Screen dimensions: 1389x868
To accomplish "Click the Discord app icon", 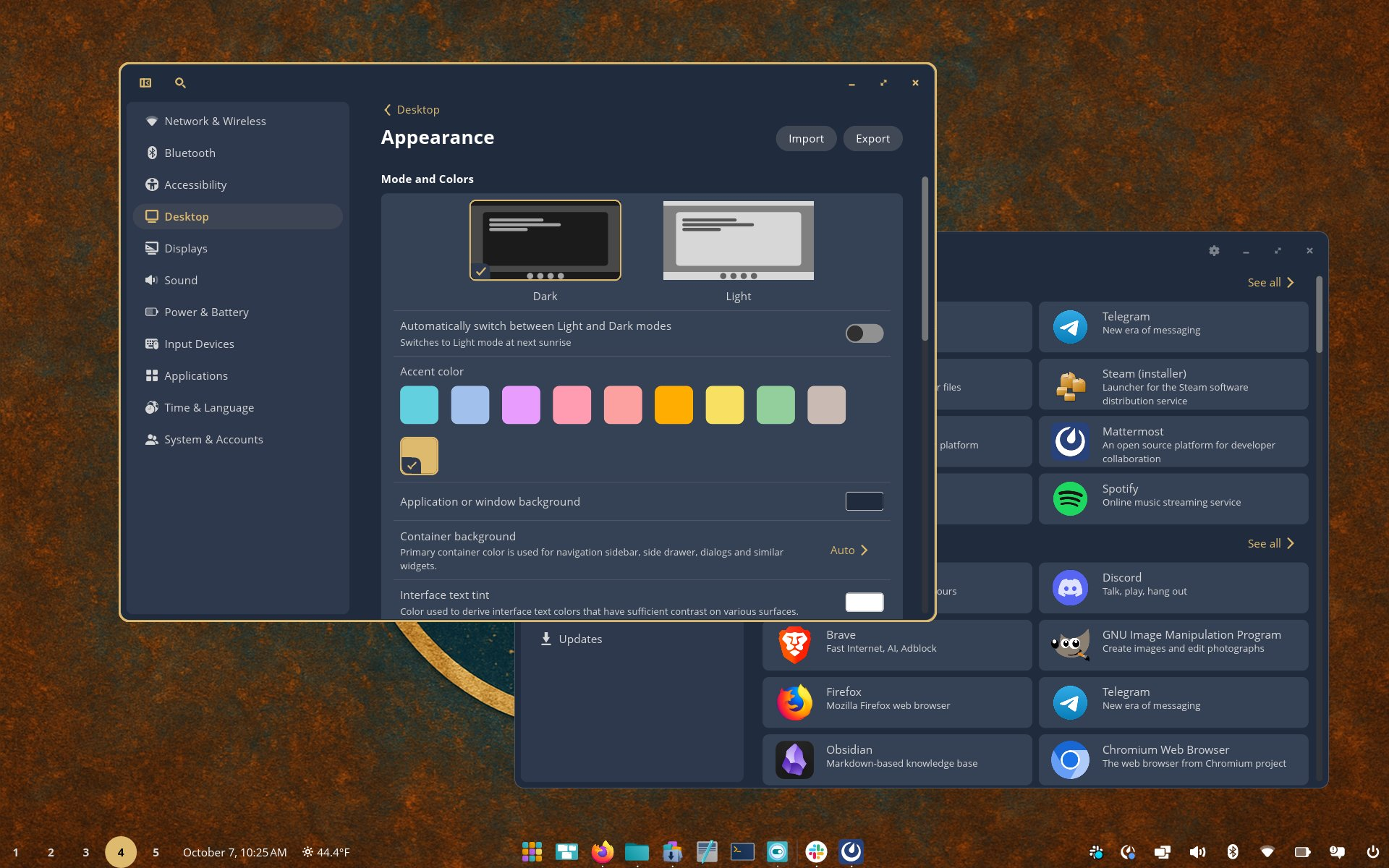I will pyautogui.click(x=1070, y=588).
